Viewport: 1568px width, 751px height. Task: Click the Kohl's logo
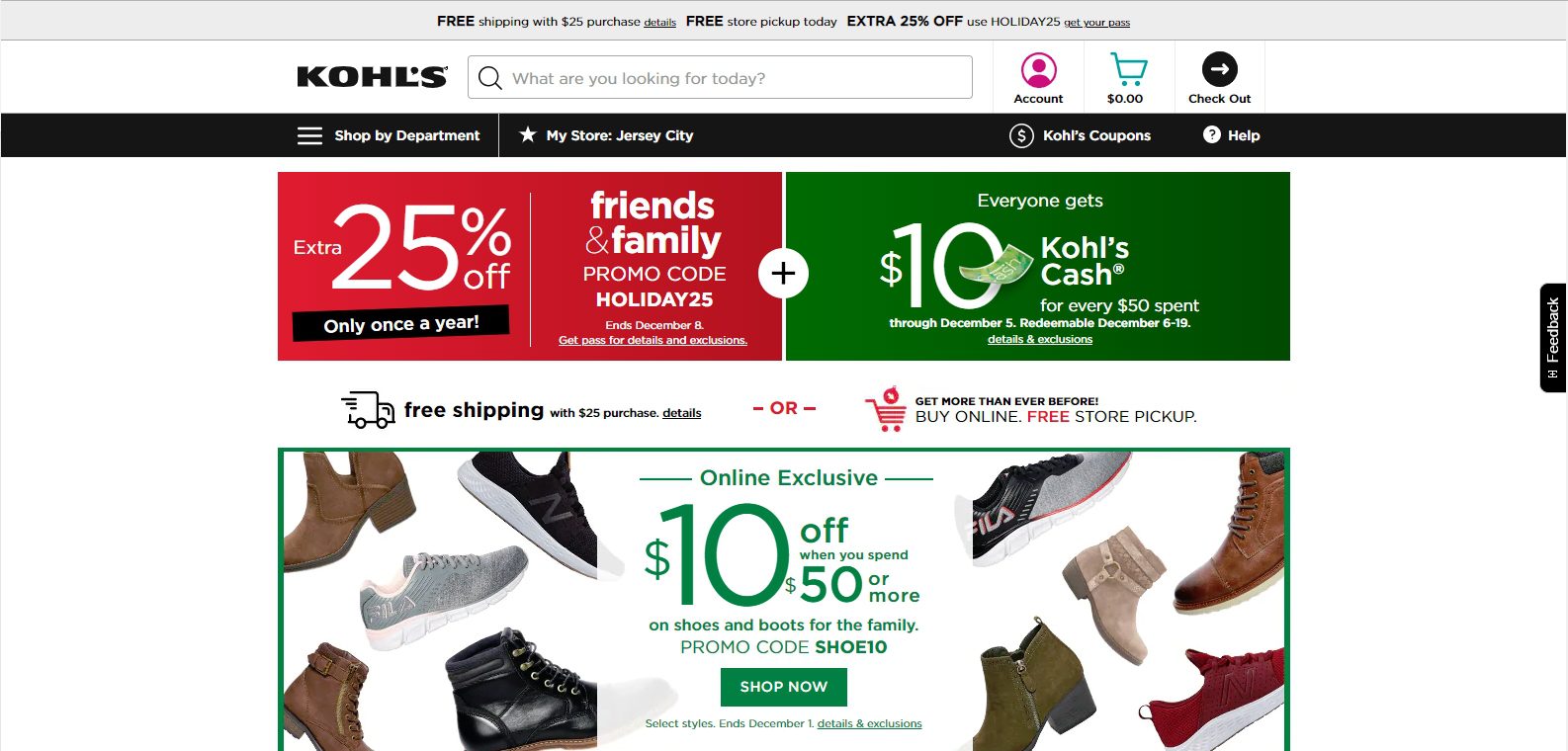[x=372, y=77]
